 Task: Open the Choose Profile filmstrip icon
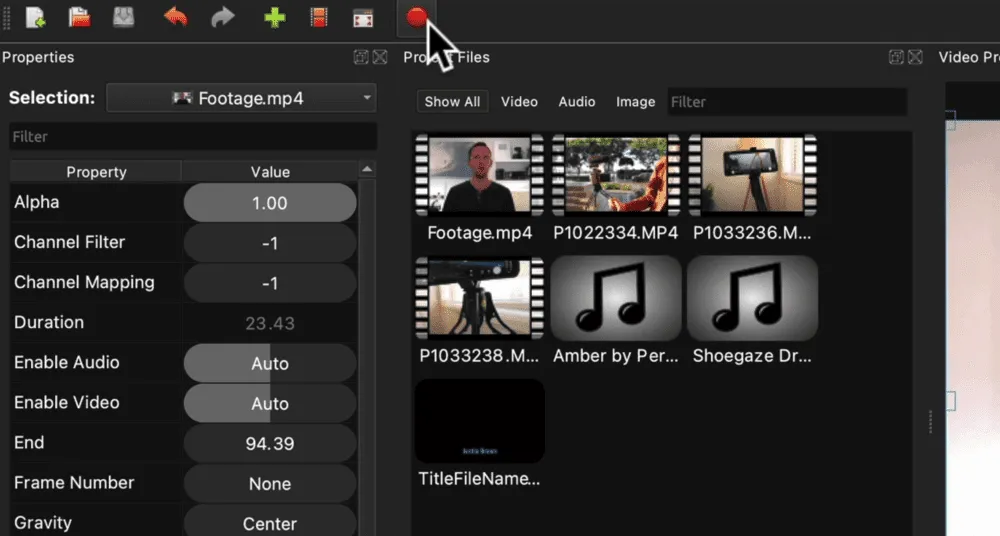tap(319, 17)
